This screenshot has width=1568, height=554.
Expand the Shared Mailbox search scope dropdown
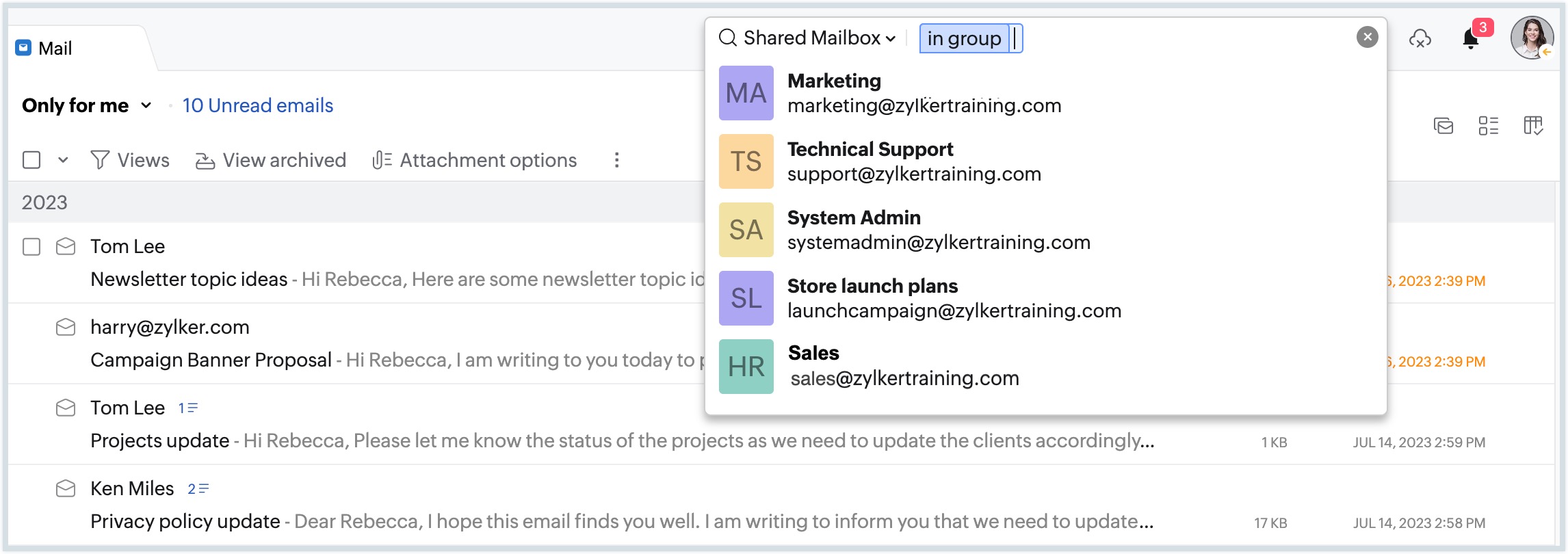(x=820, y=38)
